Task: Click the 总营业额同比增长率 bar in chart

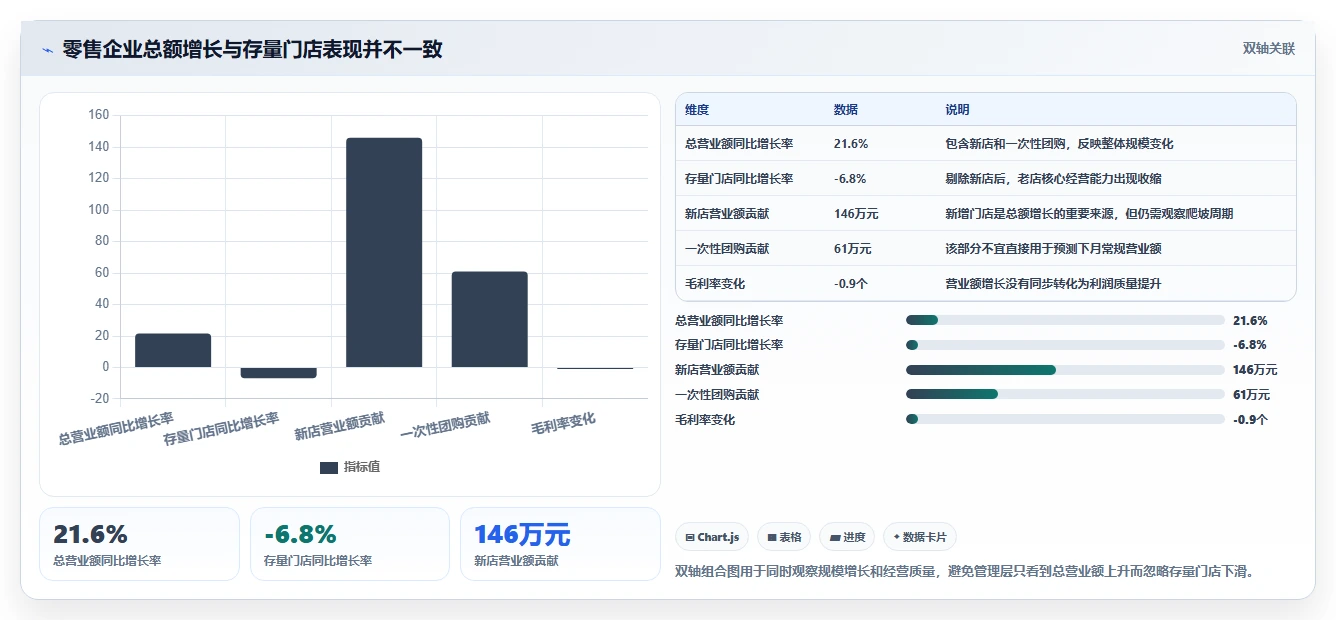Action: coord(173,350)
